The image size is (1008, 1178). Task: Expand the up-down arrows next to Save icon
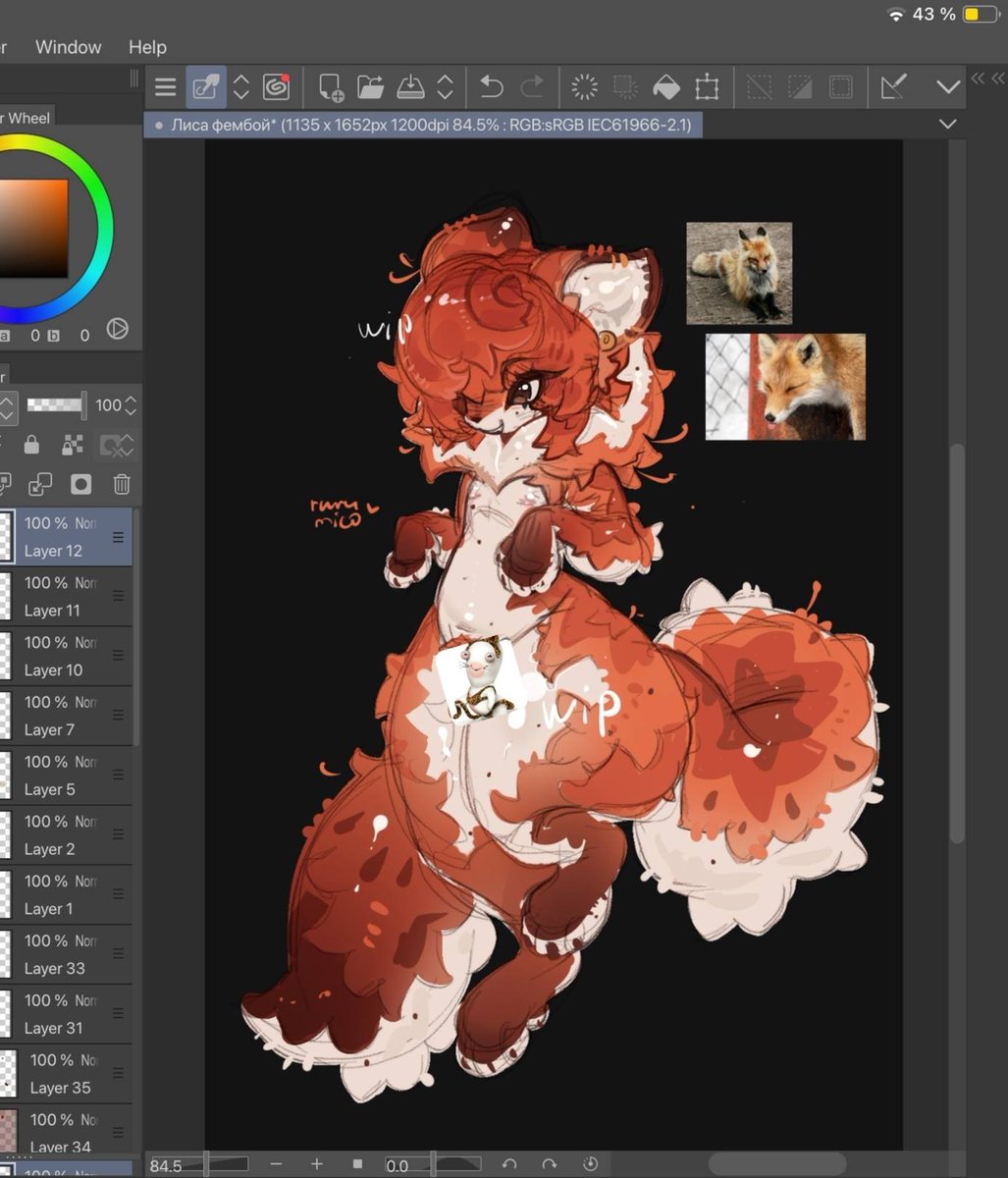point(445,87)
